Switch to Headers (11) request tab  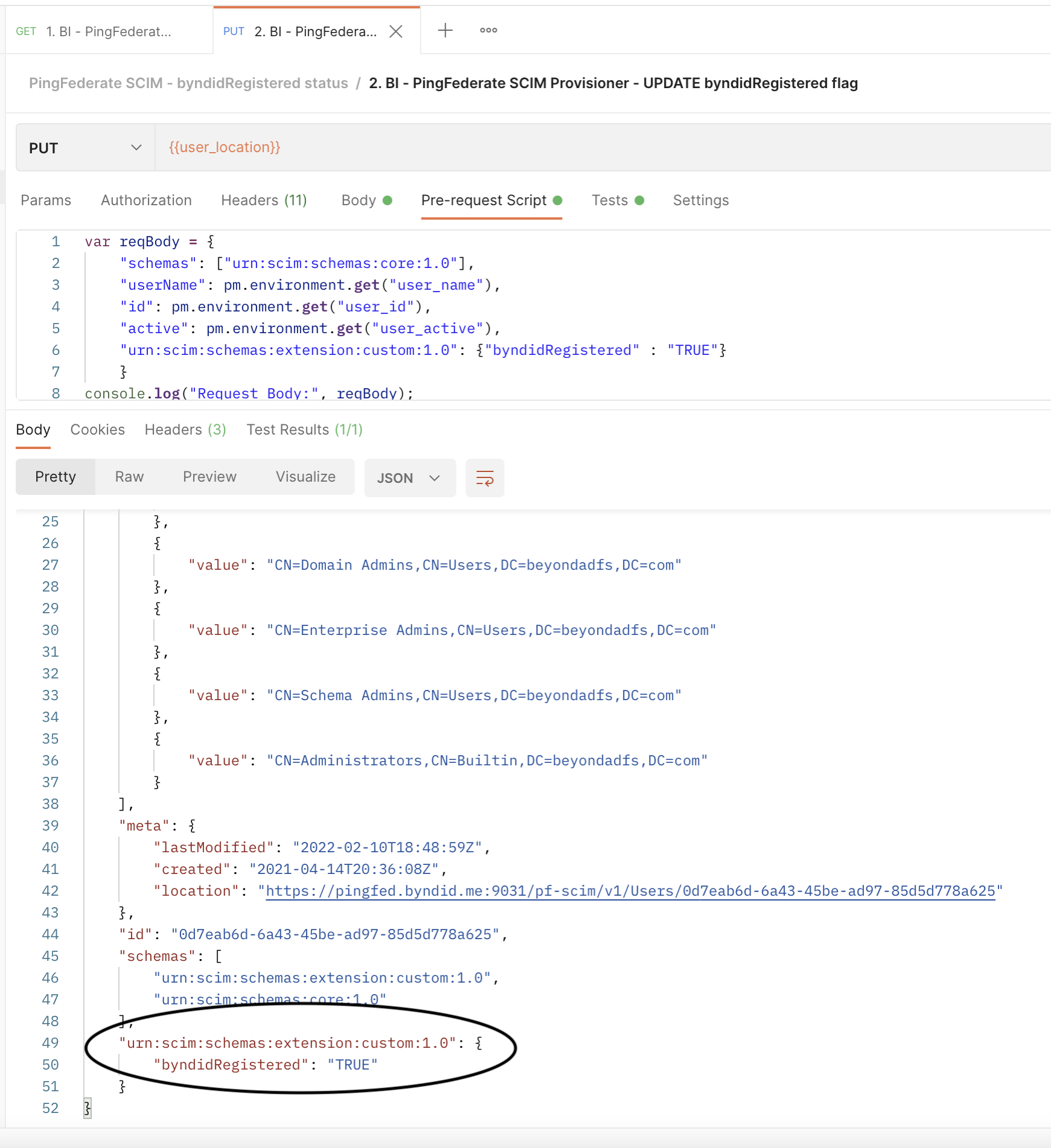[264, 200]
